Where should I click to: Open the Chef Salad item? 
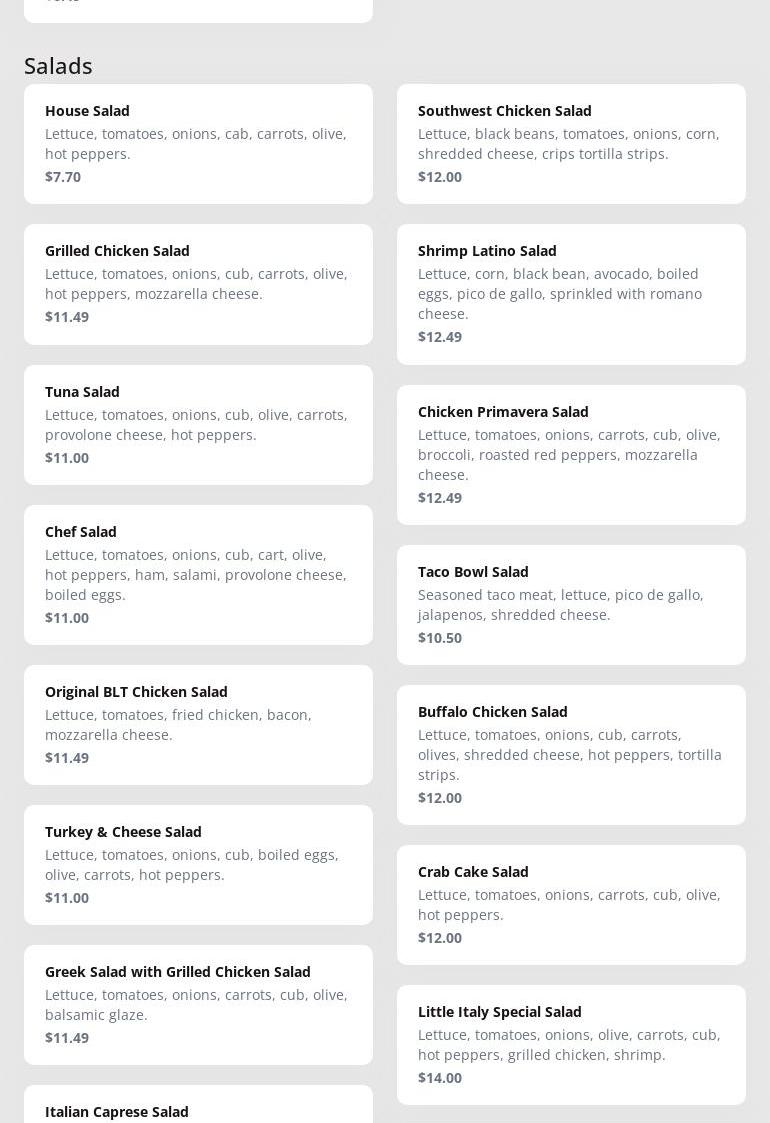[198, 574]
